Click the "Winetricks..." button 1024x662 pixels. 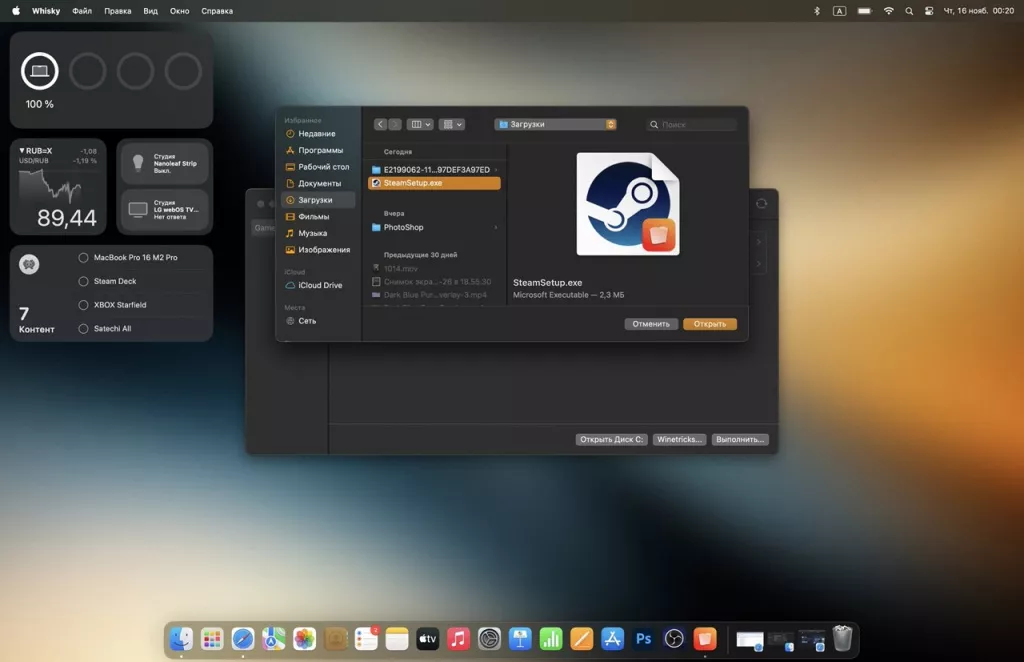tap(679, 438)
